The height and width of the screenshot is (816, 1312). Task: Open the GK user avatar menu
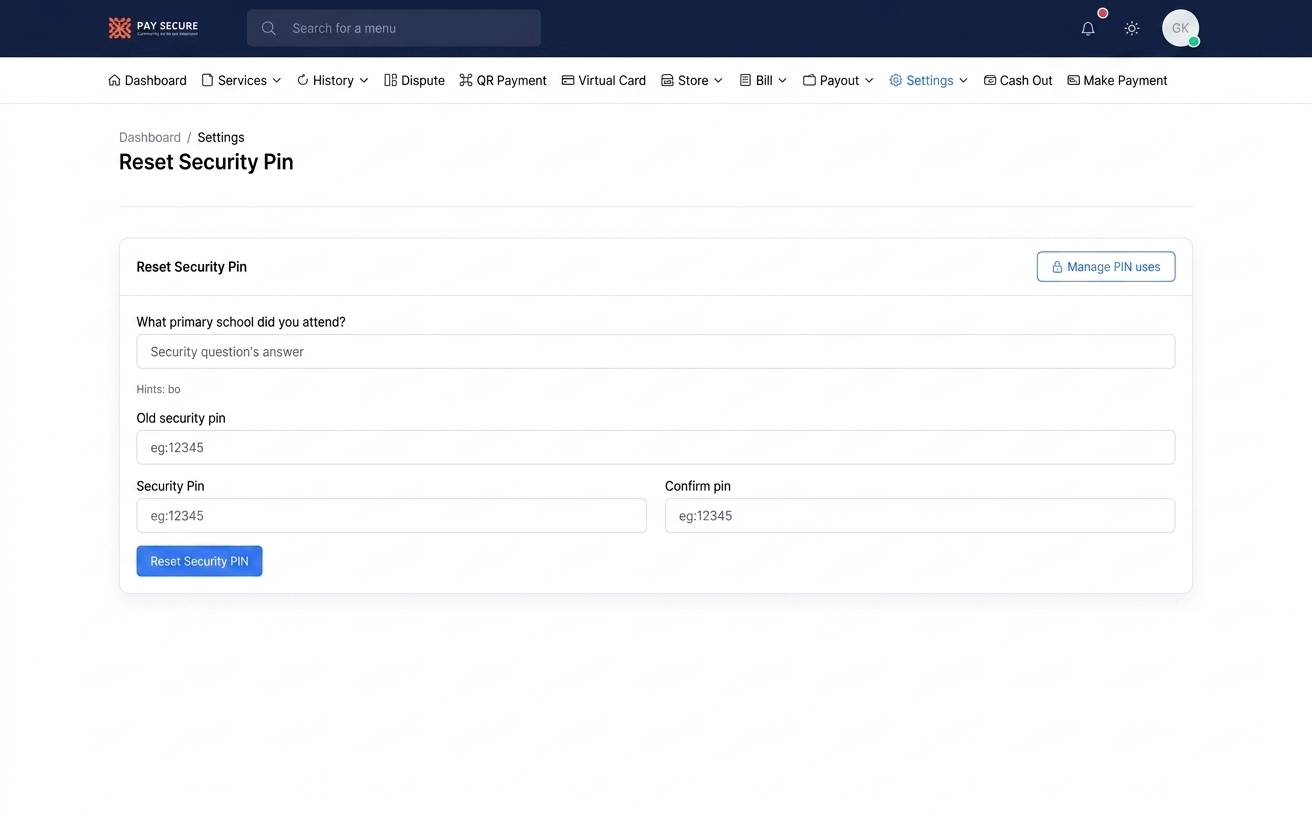tap(1180, 28)
